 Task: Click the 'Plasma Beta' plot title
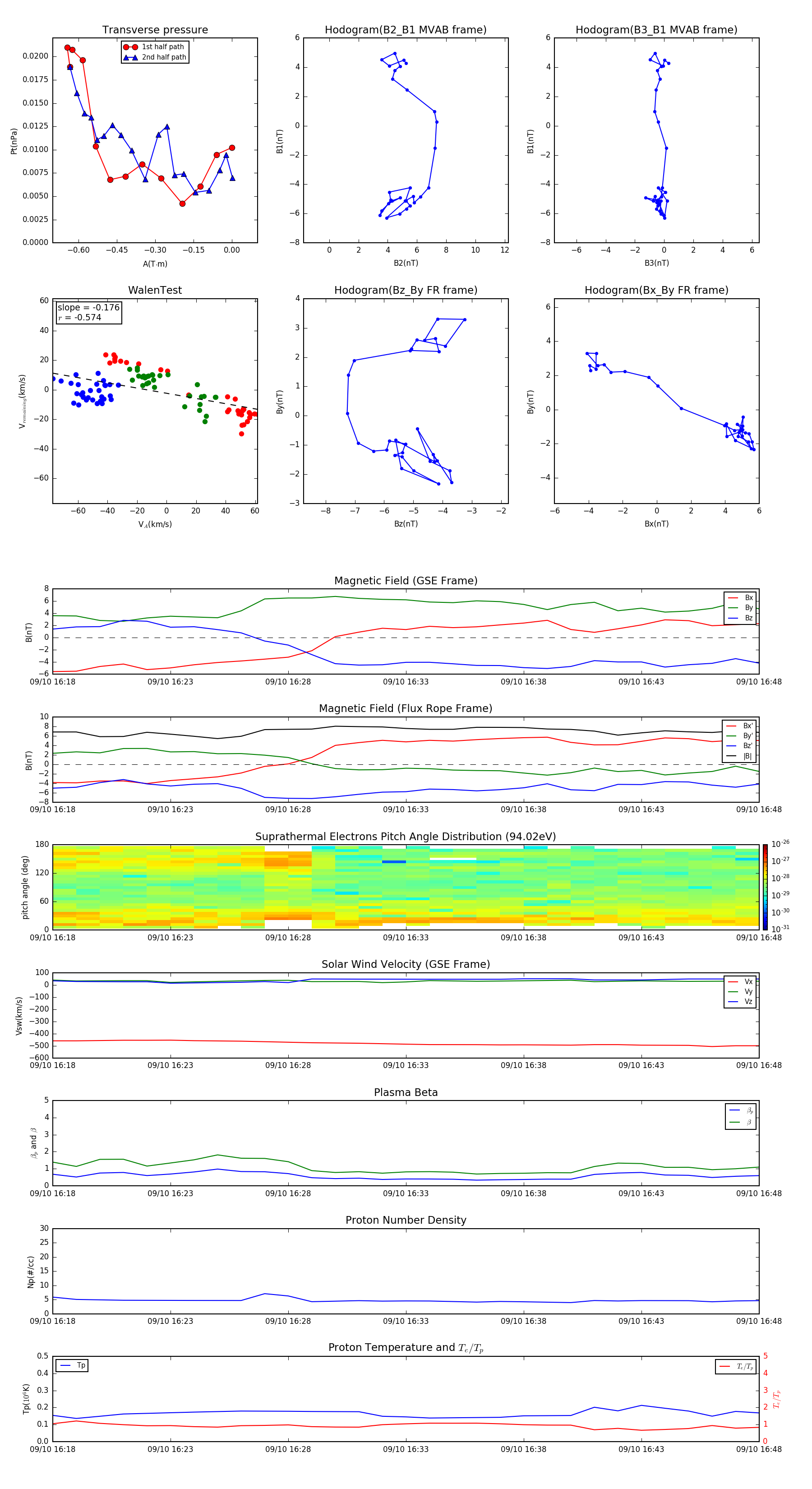click(x=406, y=1092)
